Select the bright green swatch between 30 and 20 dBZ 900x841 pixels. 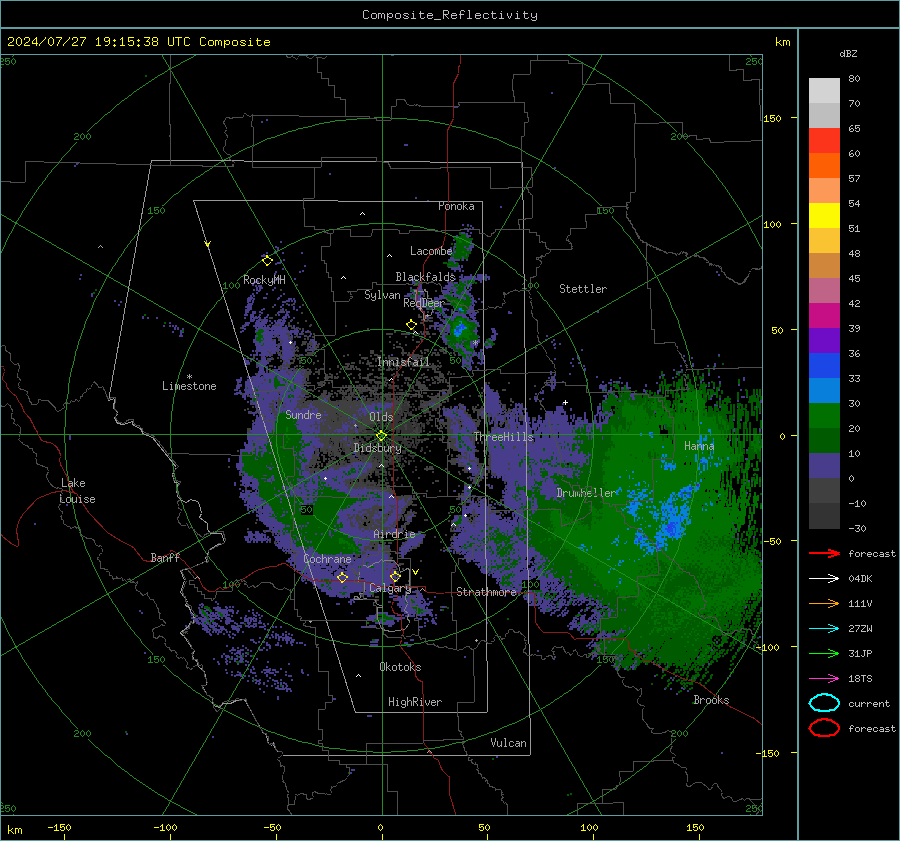pos(824,415)
